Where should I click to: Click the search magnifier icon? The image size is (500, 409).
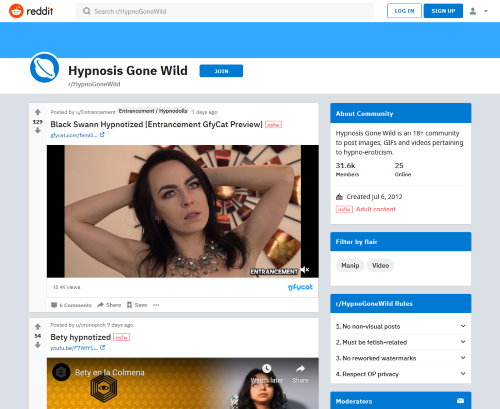tap(87, 11)
